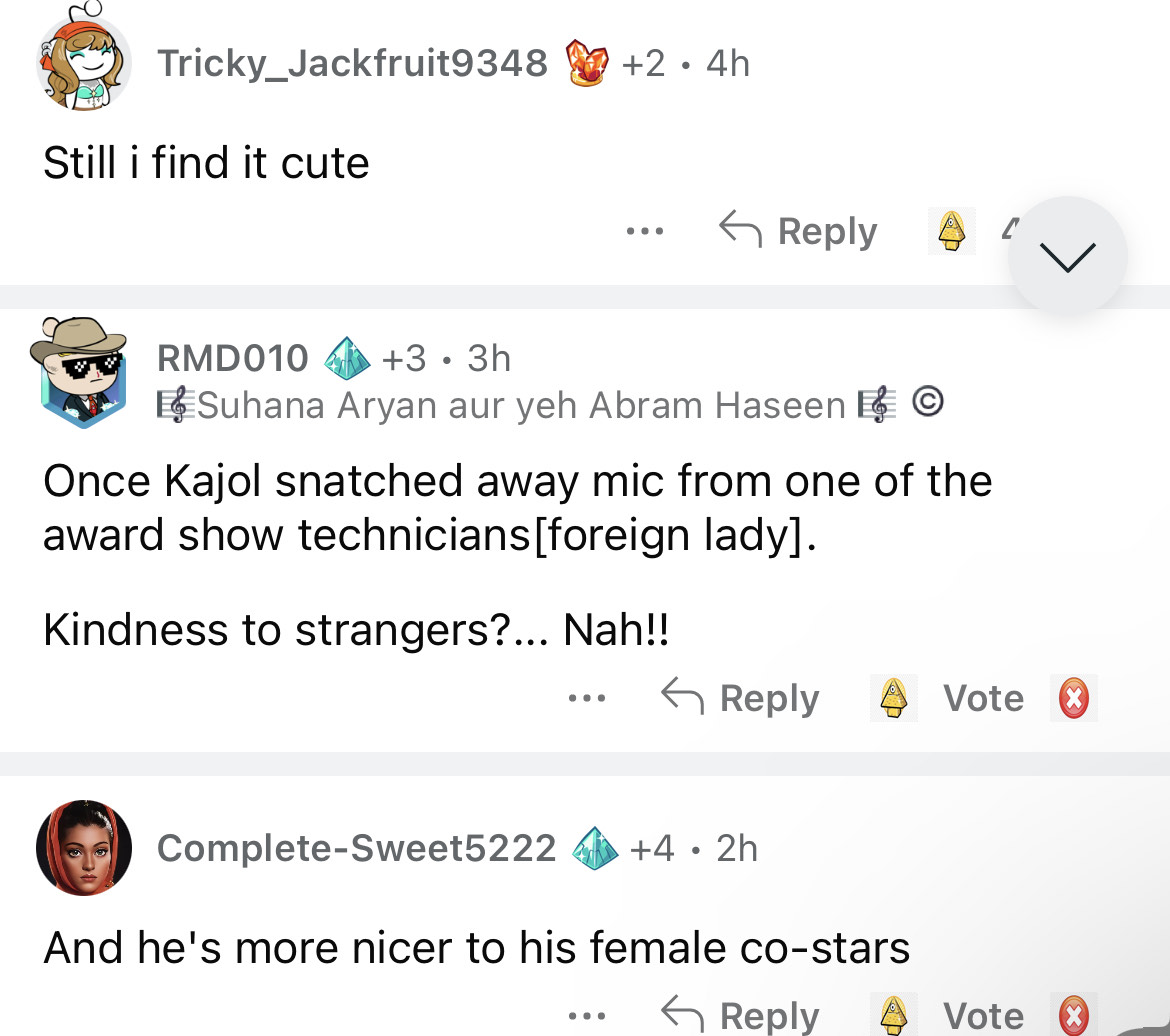Upvote Tricky_Jackfruit9348's comment

tap(950, 232)
